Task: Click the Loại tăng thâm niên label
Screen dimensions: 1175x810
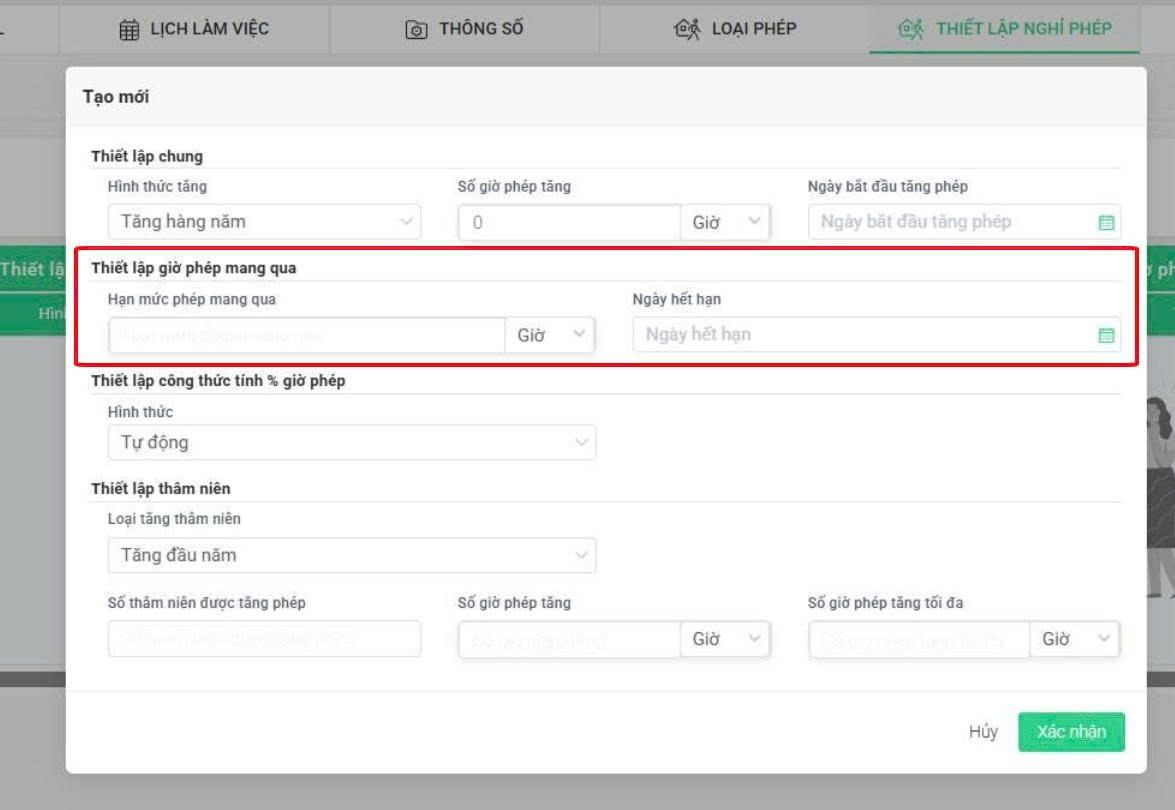Action: click(x=174, y=519)
